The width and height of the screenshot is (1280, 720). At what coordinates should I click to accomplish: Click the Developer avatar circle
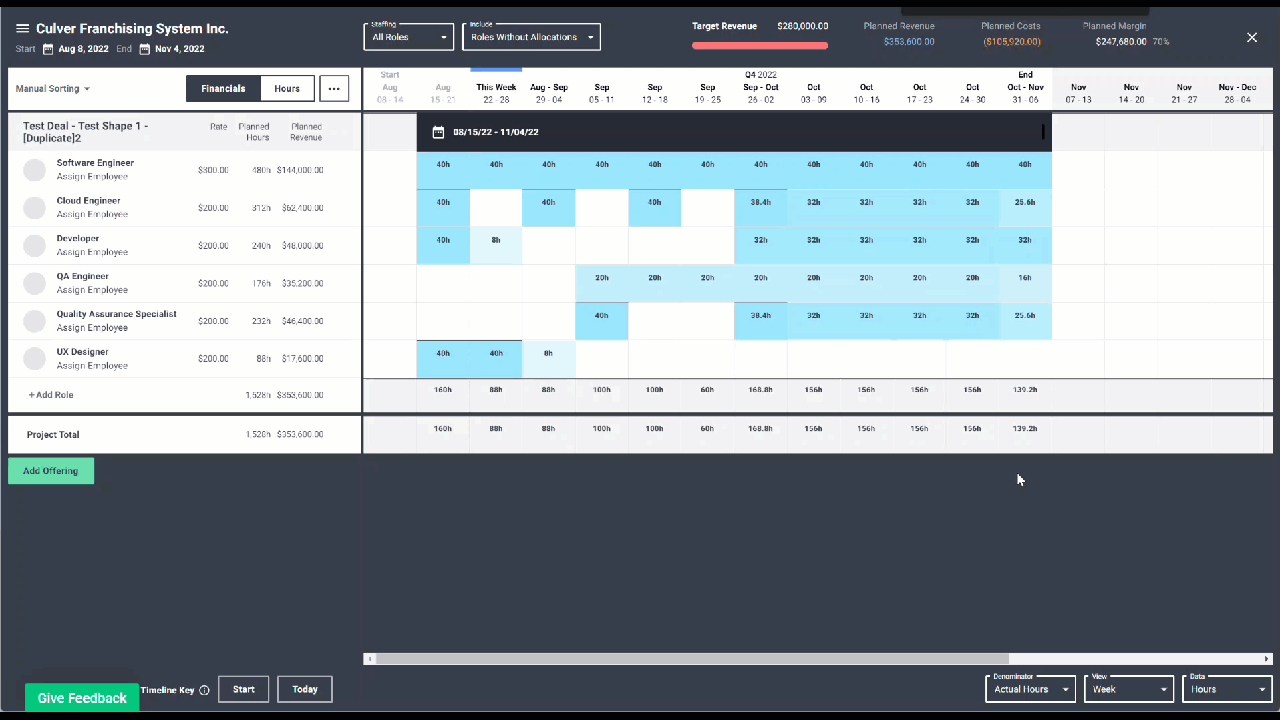point(35,245)
